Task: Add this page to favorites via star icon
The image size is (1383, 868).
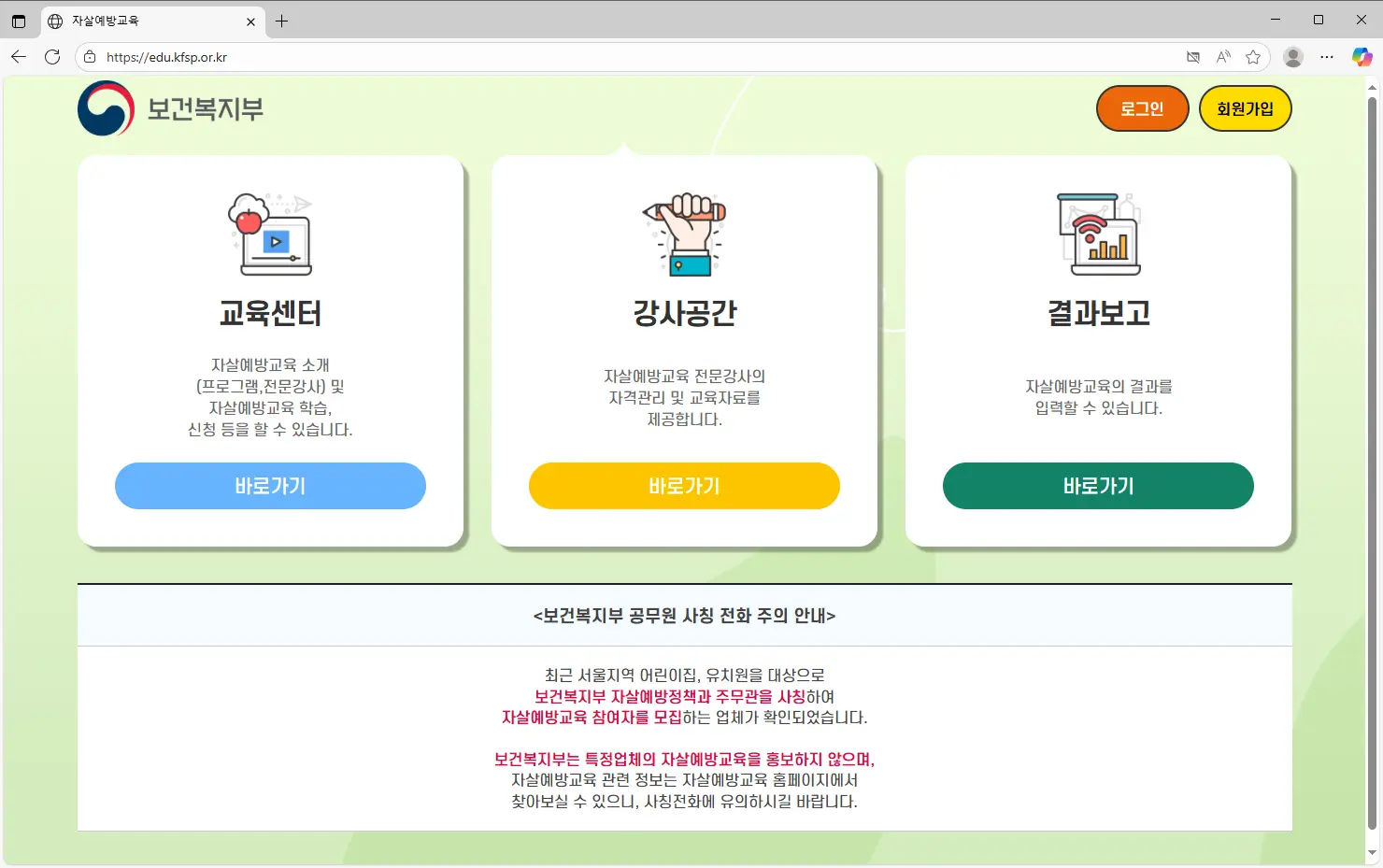Action: [x=1253, y=57]
